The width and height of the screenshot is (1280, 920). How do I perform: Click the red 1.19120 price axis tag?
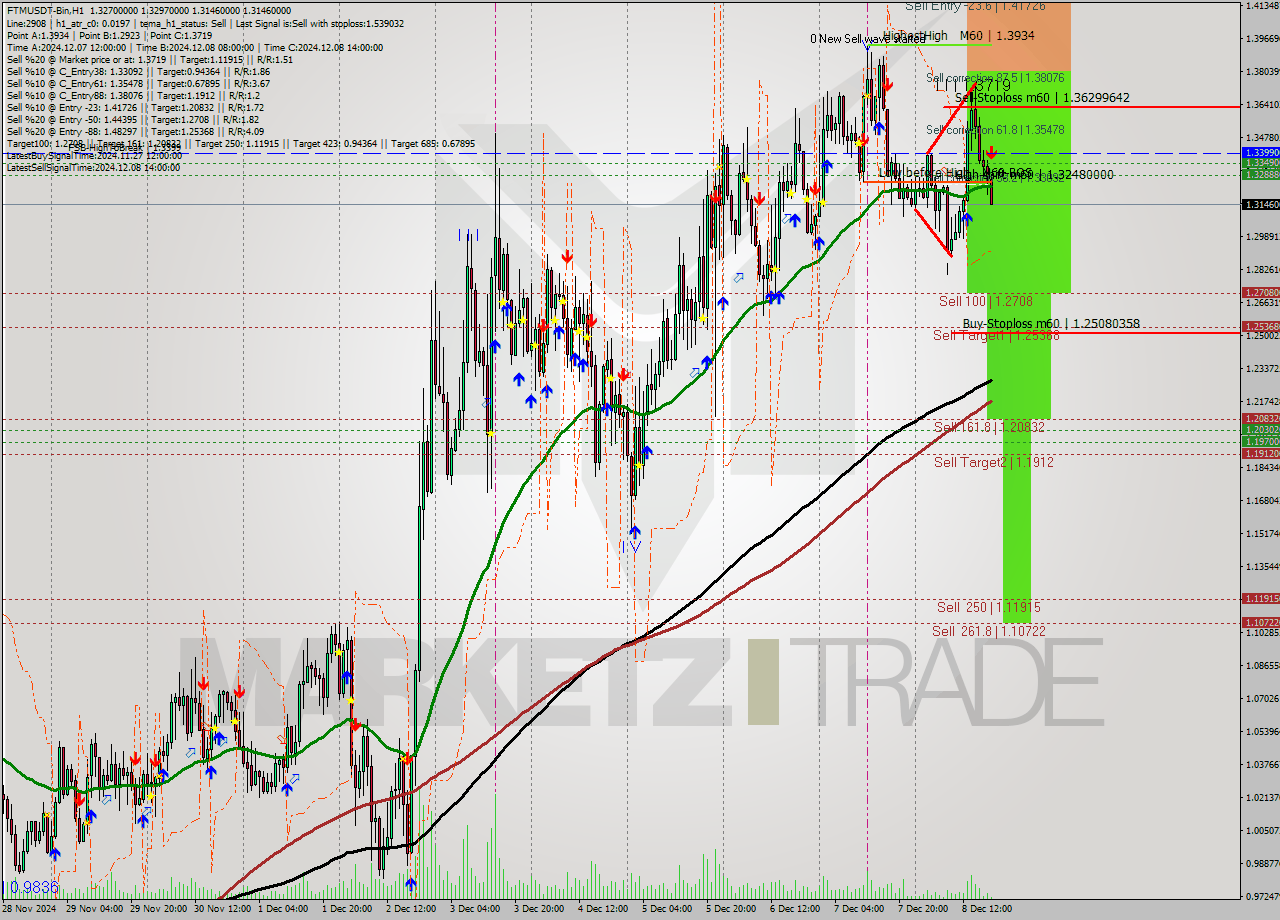(1260, 453)
